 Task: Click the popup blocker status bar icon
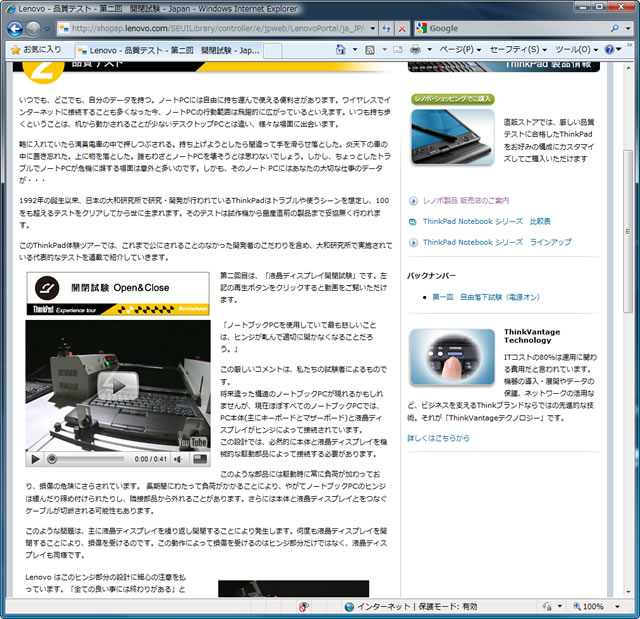tap(303, 607)
